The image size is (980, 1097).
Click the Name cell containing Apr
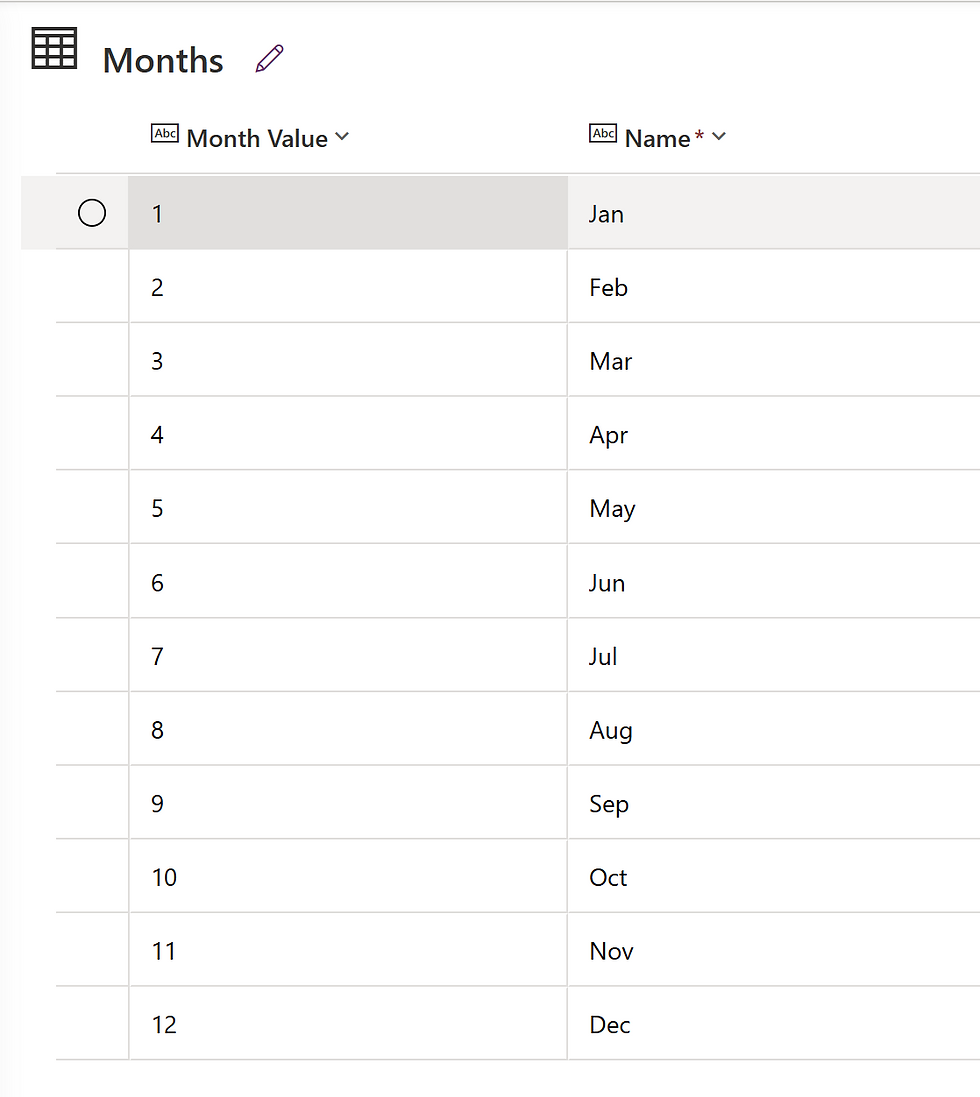[x=773, y=435]
